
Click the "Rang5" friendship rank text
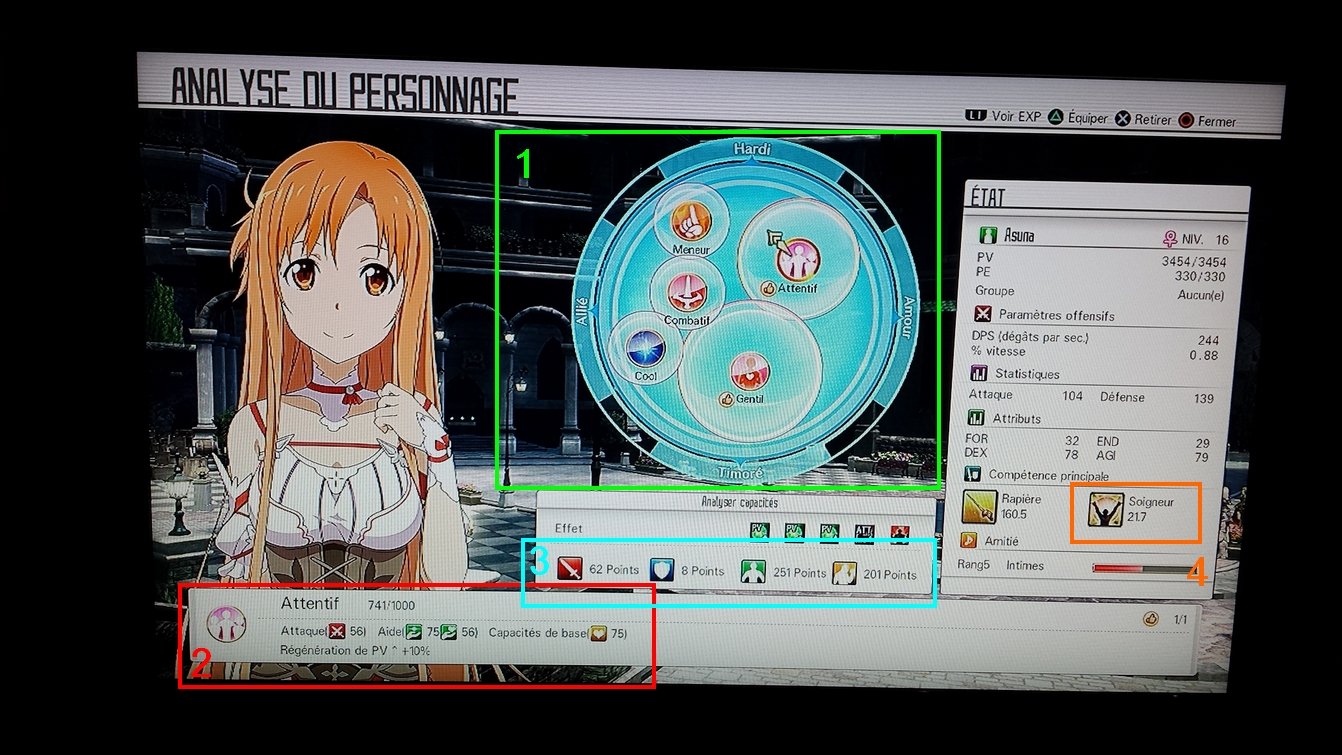(973, 565)
